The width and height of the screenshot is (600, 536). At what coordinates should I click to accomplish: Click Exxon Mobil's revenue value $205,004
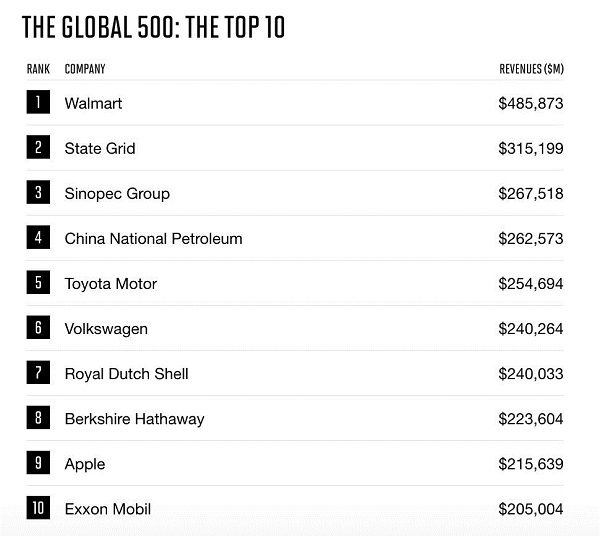pos(531,509)
